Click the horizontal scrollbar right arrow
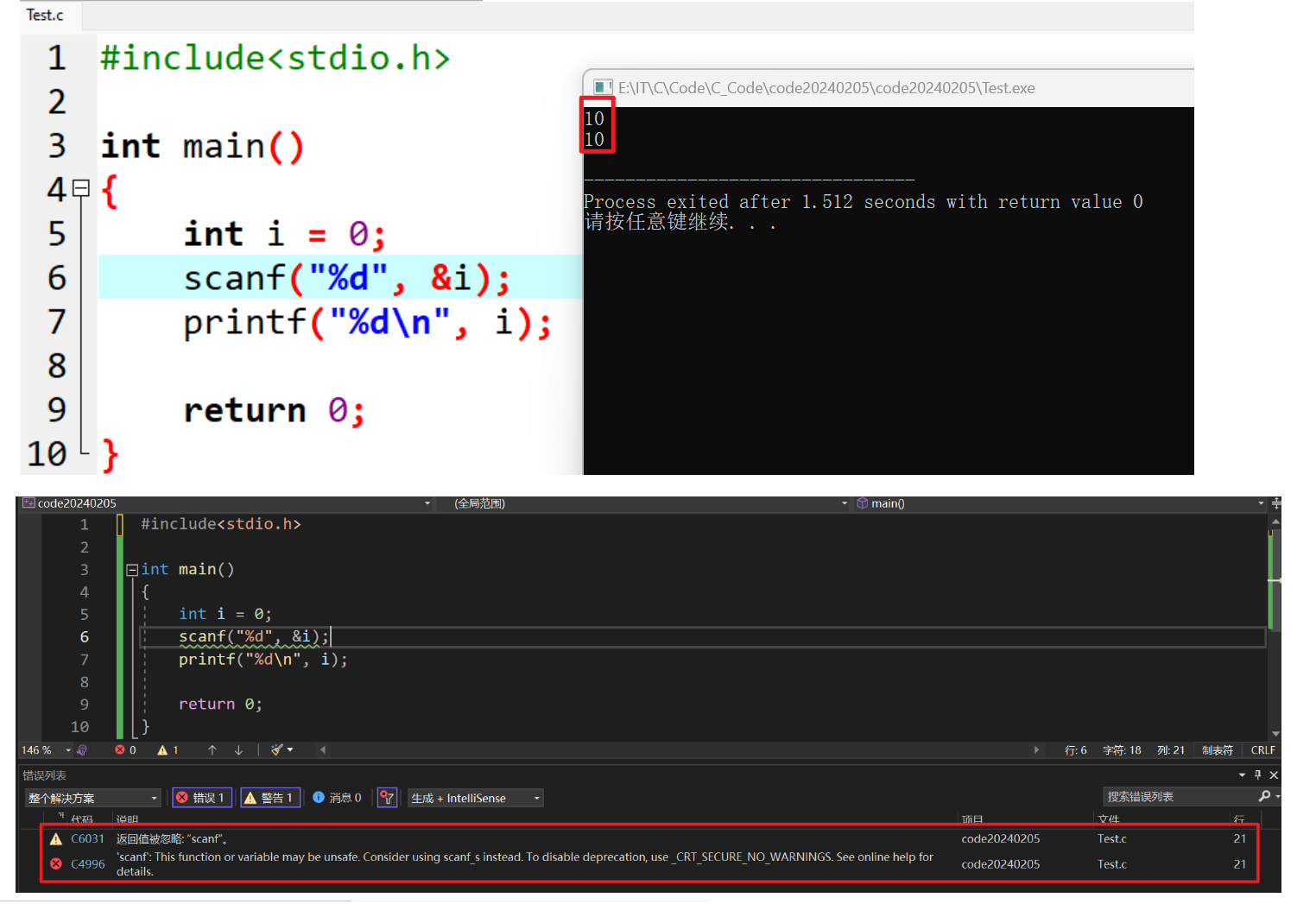 coord(1036,750)
